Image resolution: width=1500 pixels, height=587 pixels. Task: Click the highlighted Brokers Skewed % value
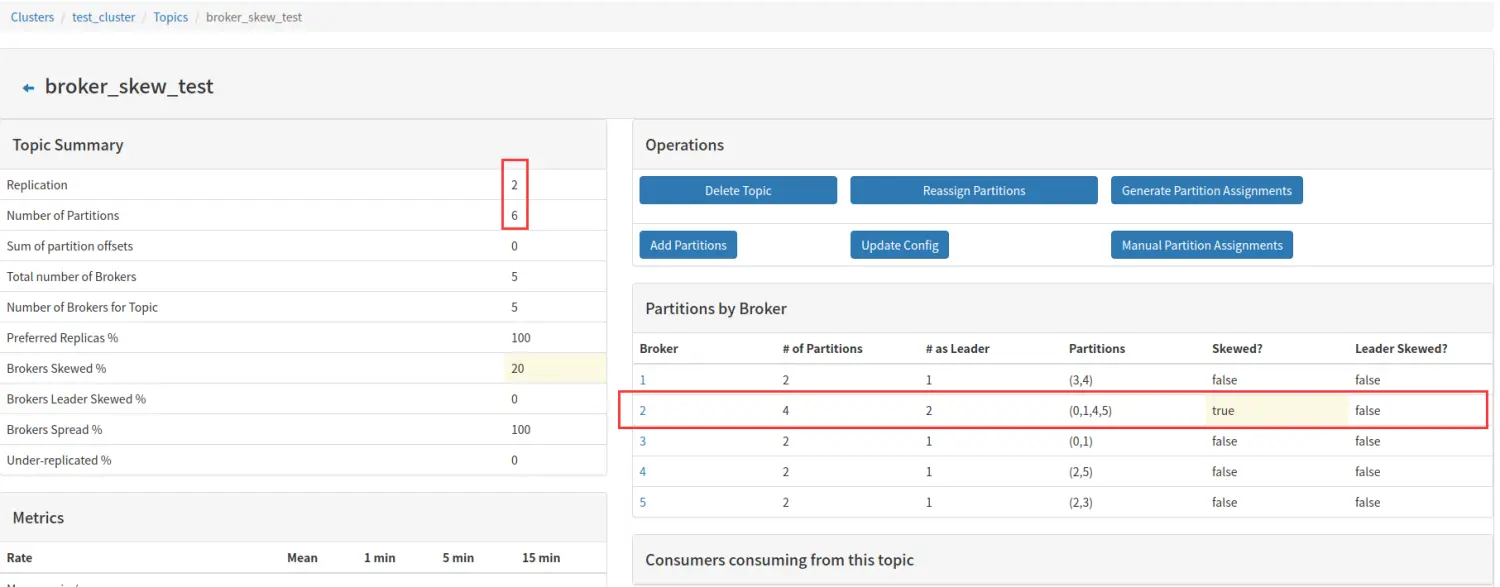coord(518,368)
